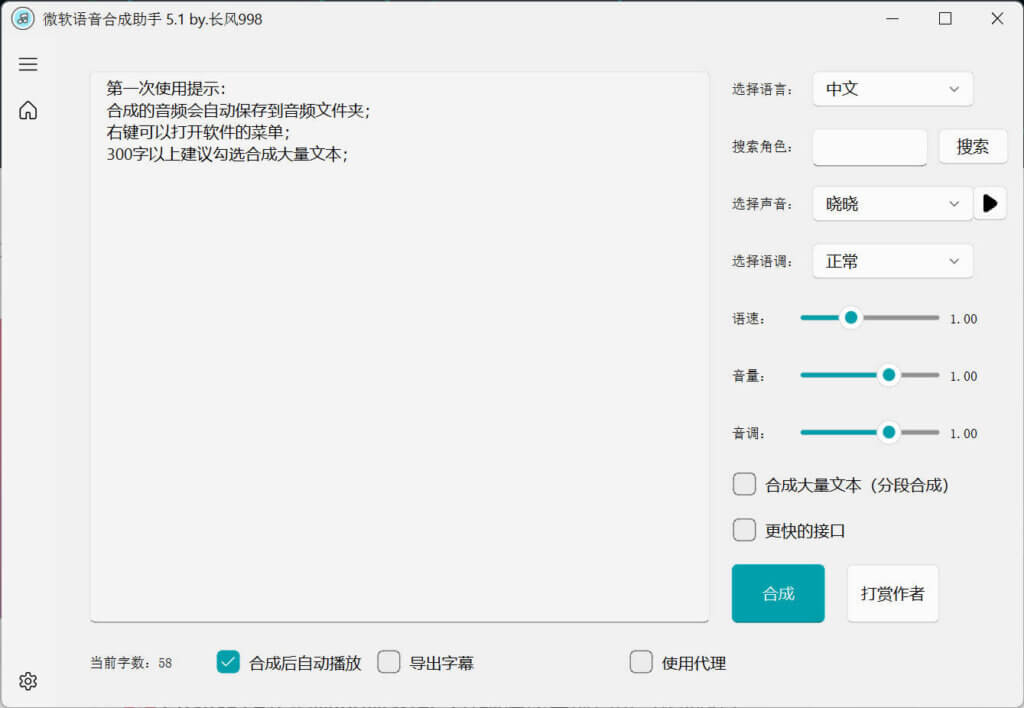This screenshot has height=708, width=1024.
Task: Minimize the application window
Action: pos(893,19)
